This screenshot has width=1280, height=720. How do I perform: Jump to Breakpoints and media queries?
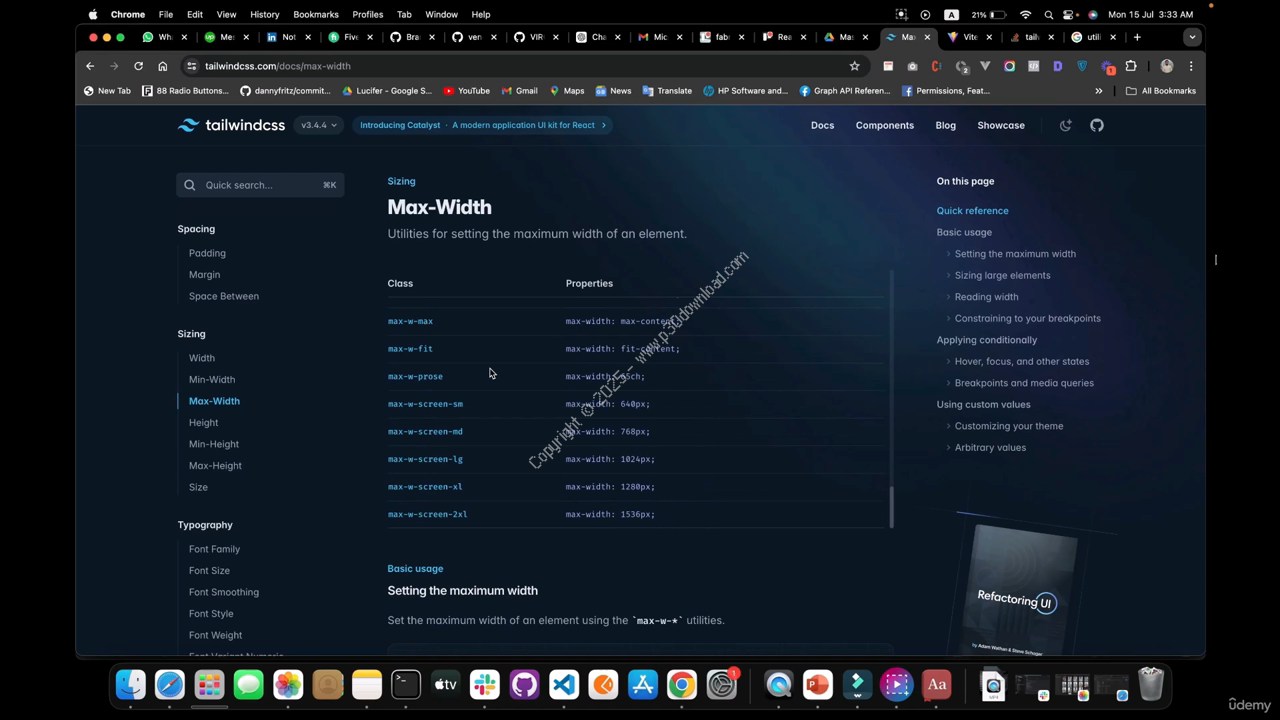click(x=1024, y=383)
